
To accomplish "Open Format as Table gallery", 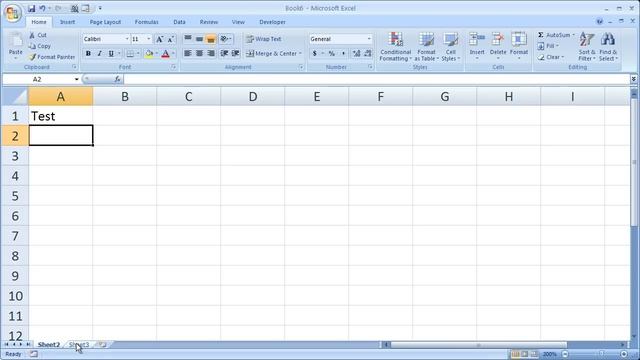I will click(x=426, y=47).
